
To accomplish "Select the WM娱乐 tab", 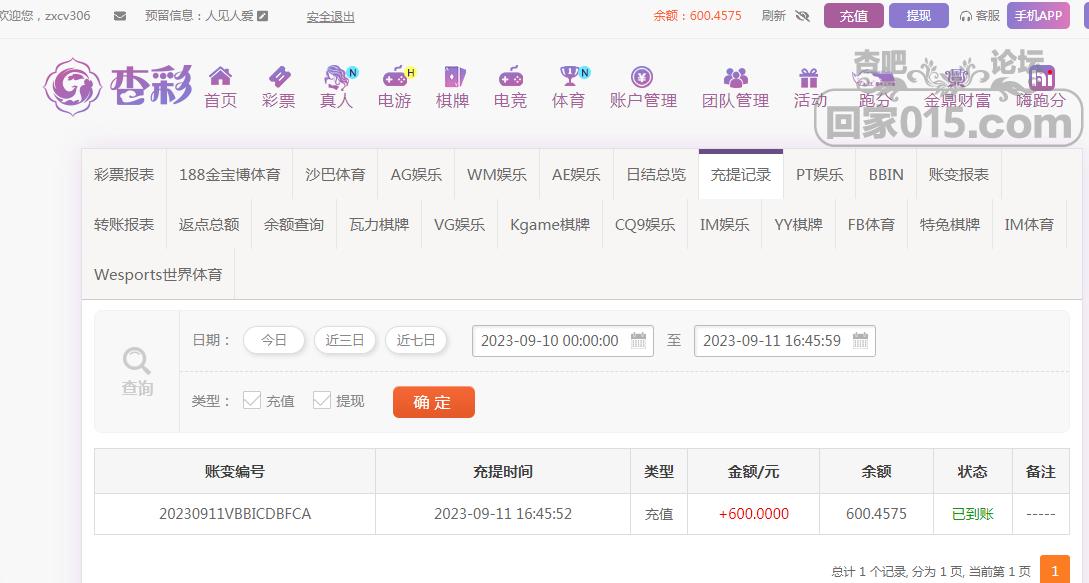I will click(497, 174).
